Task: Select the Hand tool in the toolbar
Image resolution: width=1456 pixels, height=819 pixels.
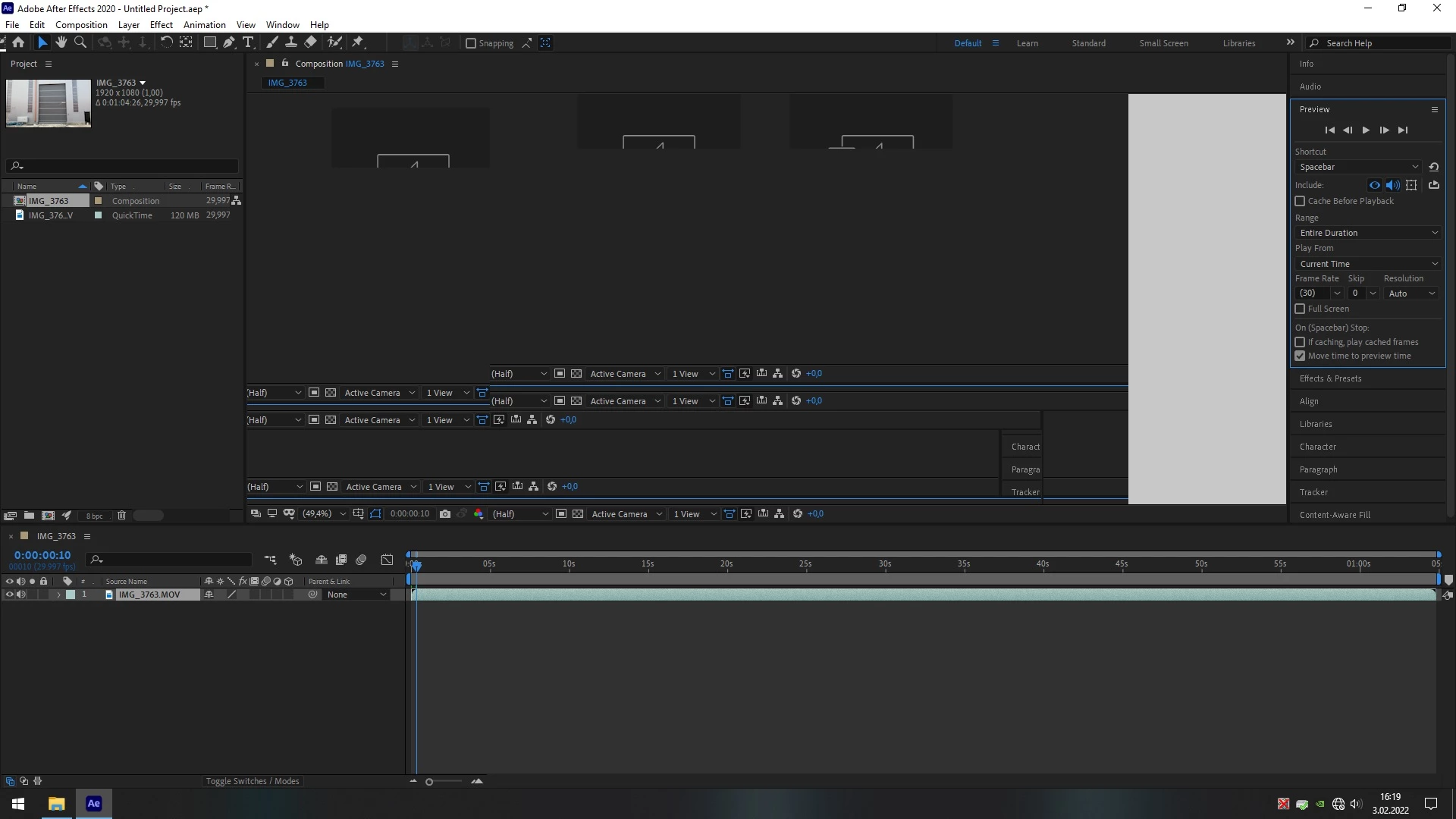Action: [x=61, y=42]
